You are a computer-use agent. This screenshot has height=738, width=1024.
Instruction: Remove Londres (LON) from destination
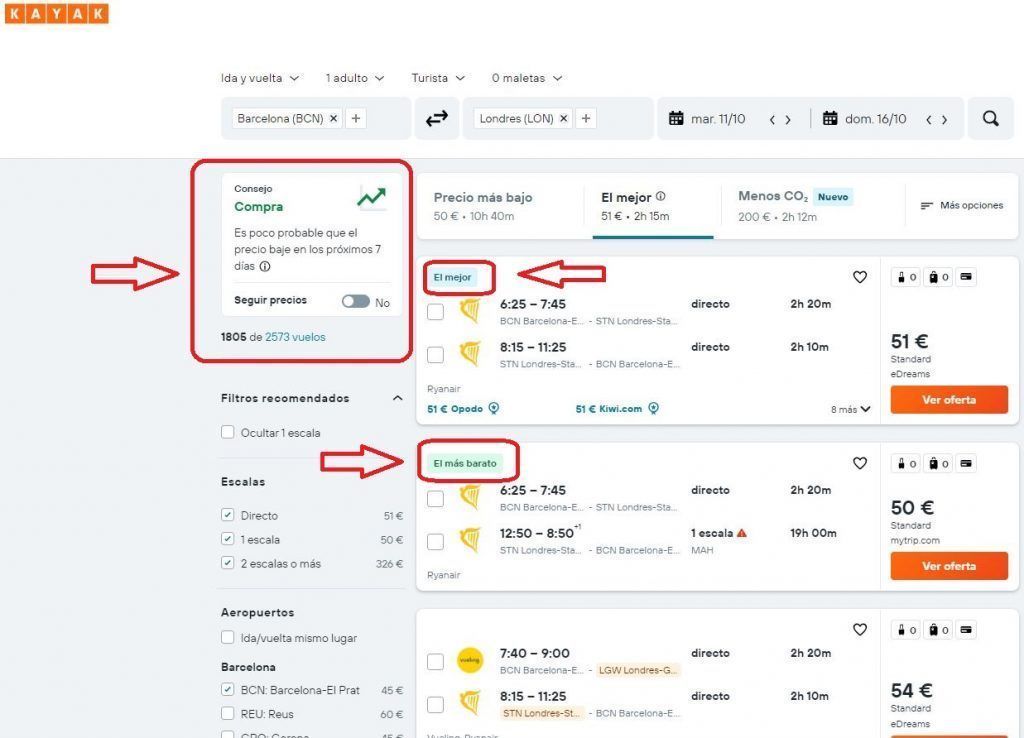click(564, 118)
